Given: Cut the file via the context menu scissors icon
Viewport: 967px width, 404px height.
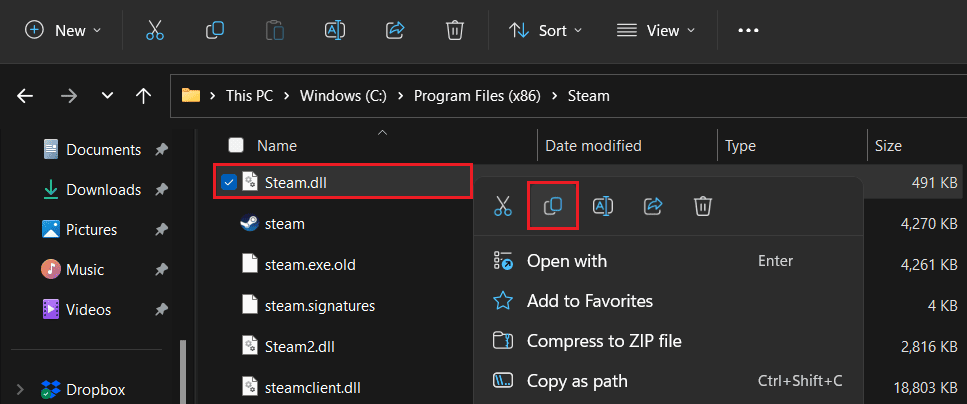Looking at the screenshot, I should (x=503, y=206).
